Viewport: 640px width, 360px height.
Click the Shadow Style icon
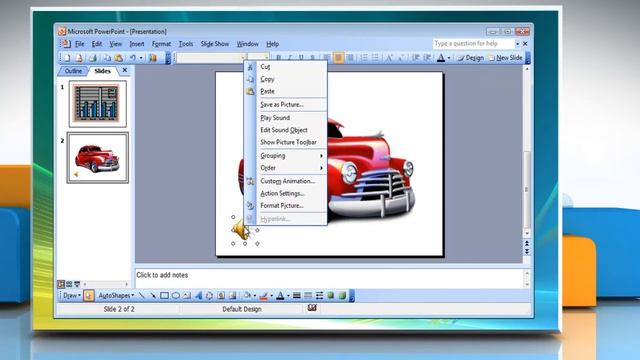pos(331,296)
